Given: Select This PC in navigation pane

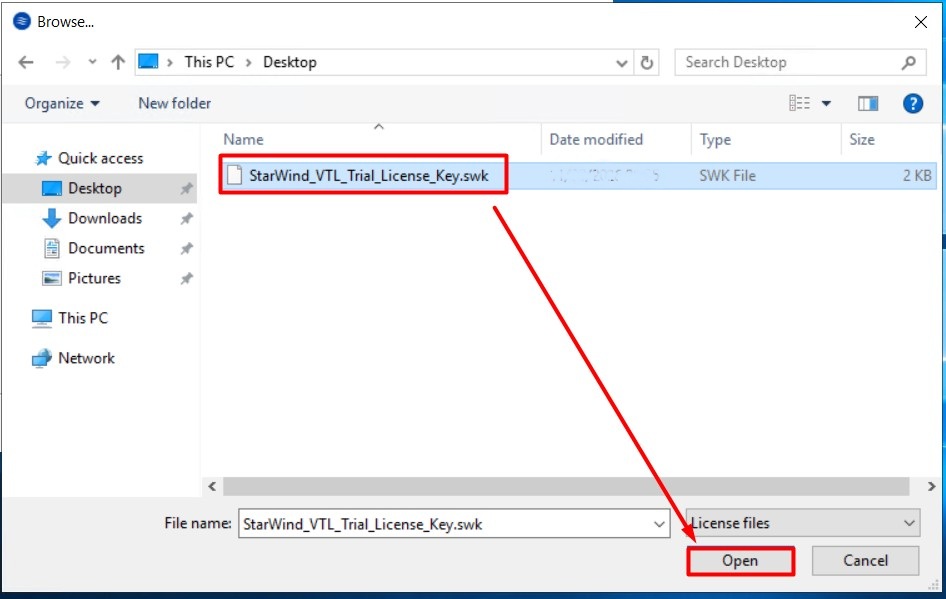Looking at the screenshot, I should click(82, 318).
